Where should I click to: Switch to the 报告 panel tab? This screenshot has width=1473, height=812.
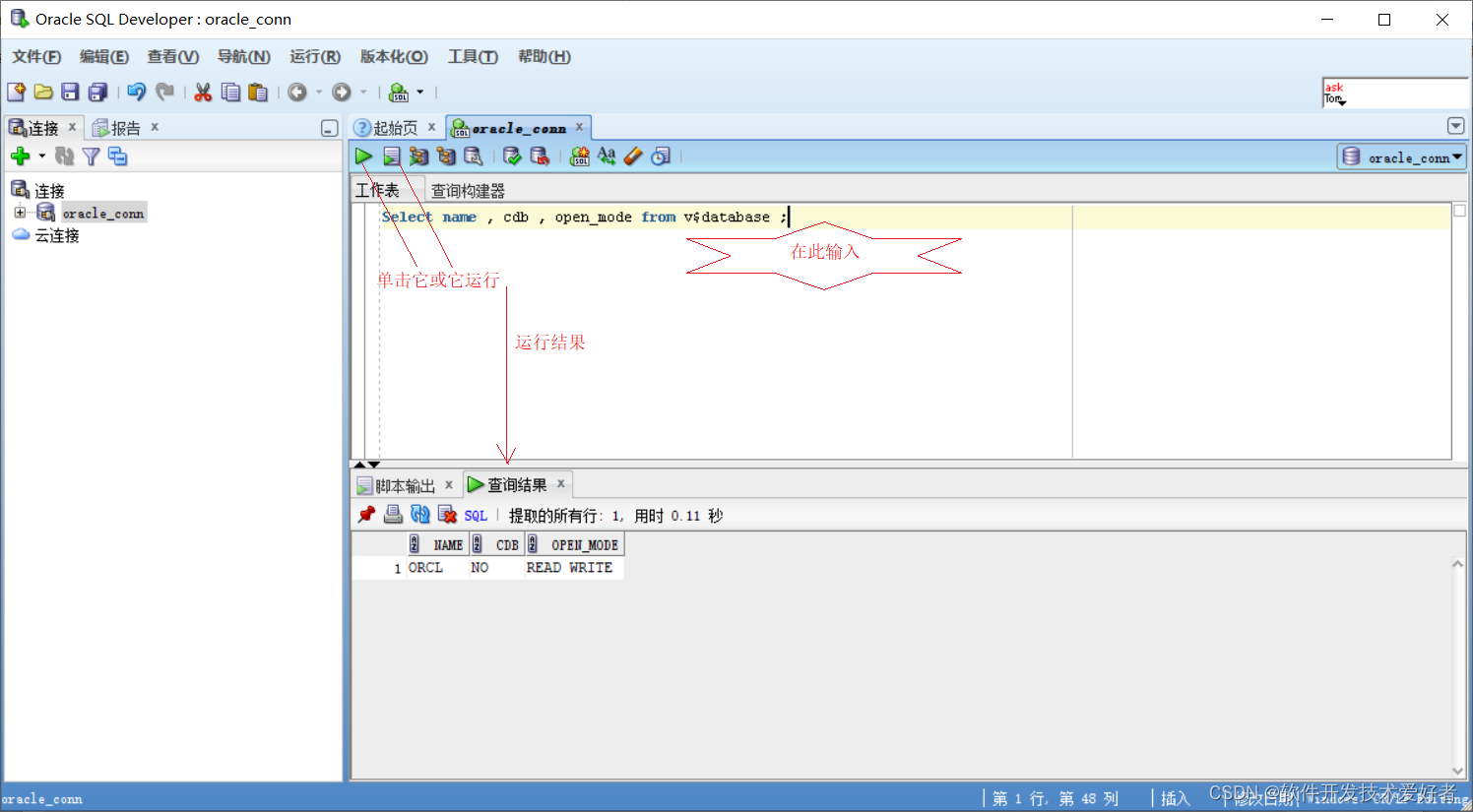coord(125,128)
